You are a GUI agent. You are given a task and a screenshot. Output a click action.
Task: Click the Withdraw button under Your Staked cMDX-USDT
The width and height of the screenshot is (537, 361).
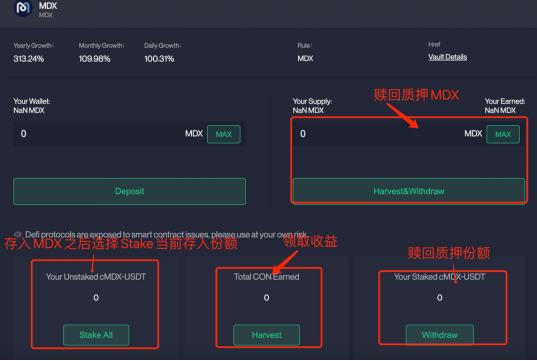[x=440, y=335]
